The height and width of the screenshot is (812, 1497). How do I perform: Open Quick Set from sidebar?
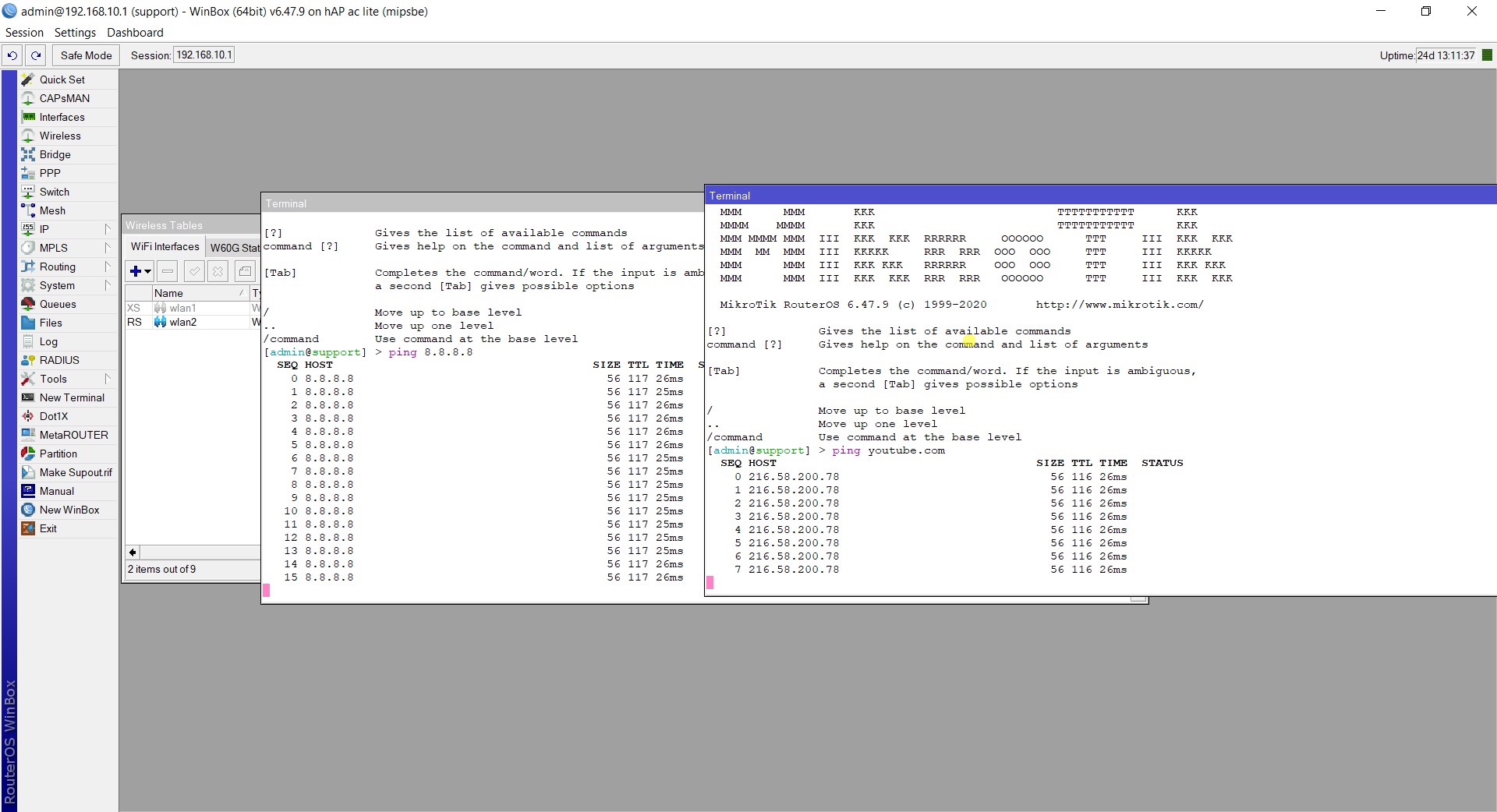(x=62, y=79)
